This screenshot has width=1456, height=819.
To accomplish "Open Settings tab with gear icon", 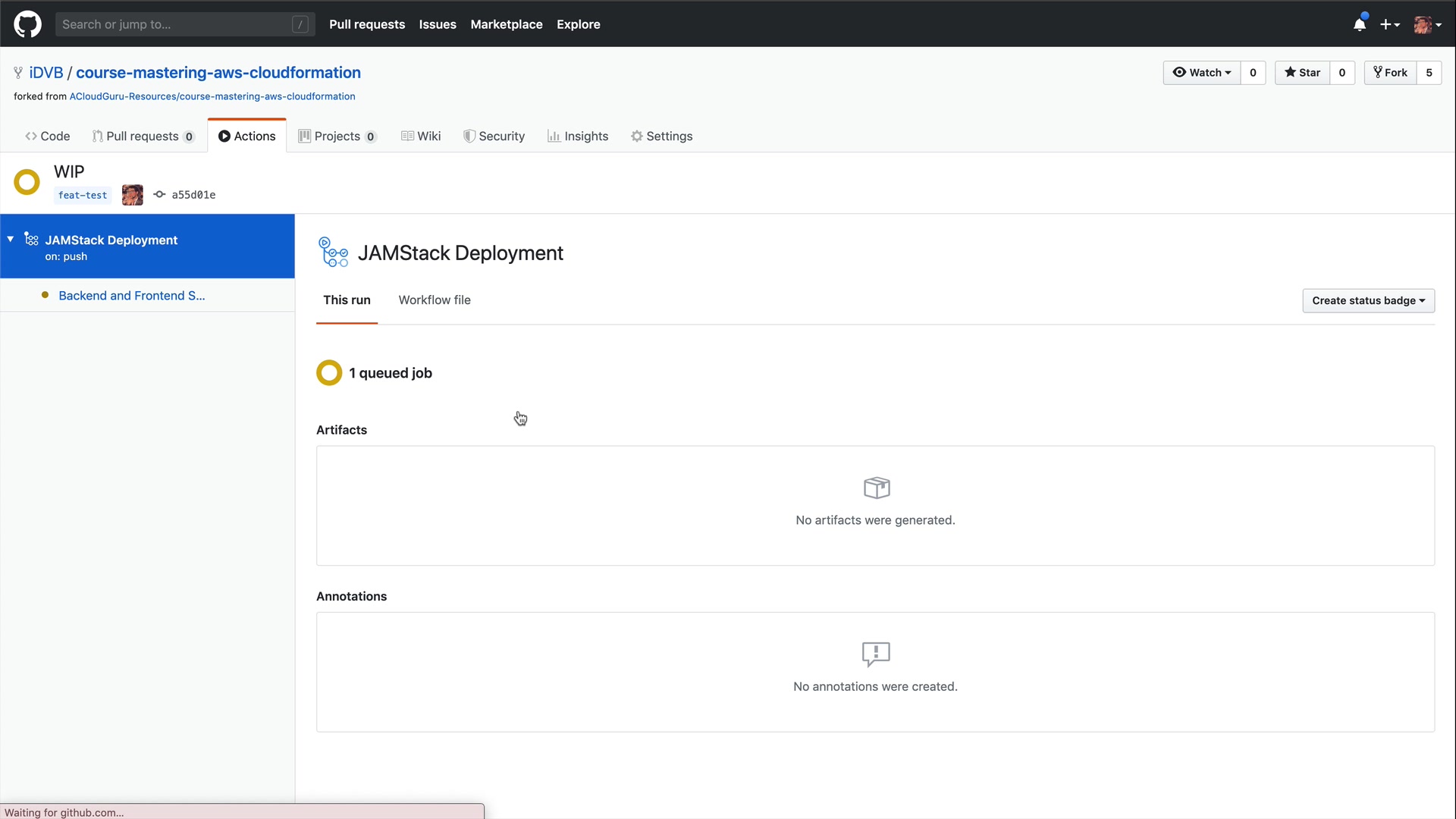I will [661, 136].
